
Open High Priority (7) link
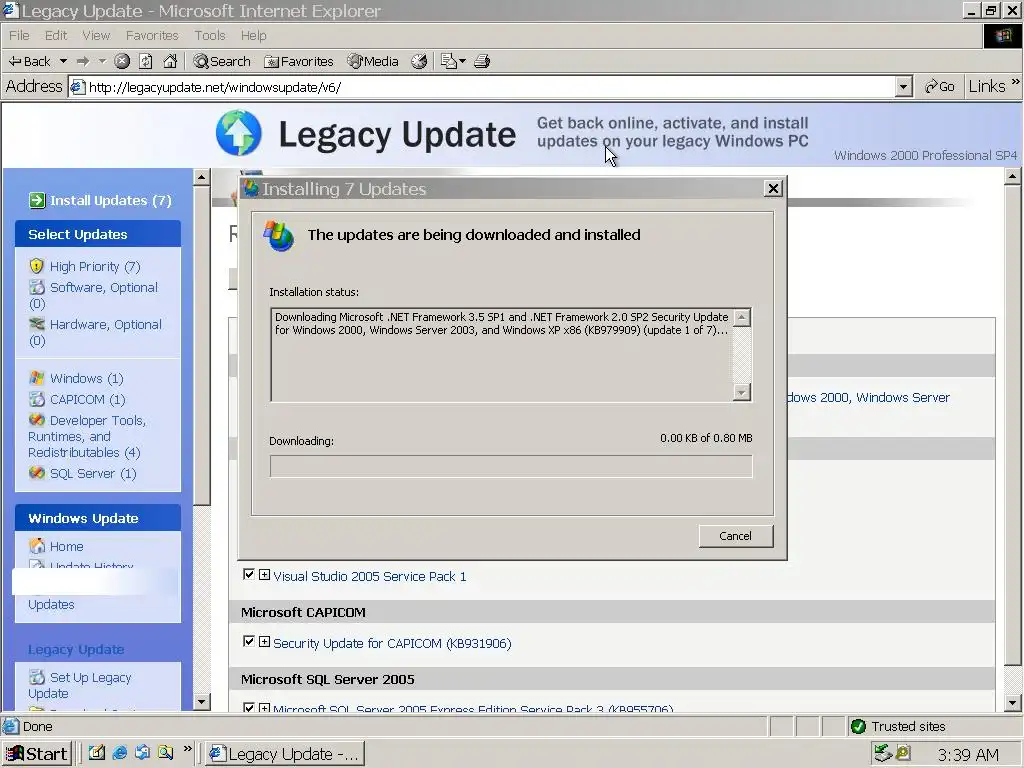pos(95,266)
